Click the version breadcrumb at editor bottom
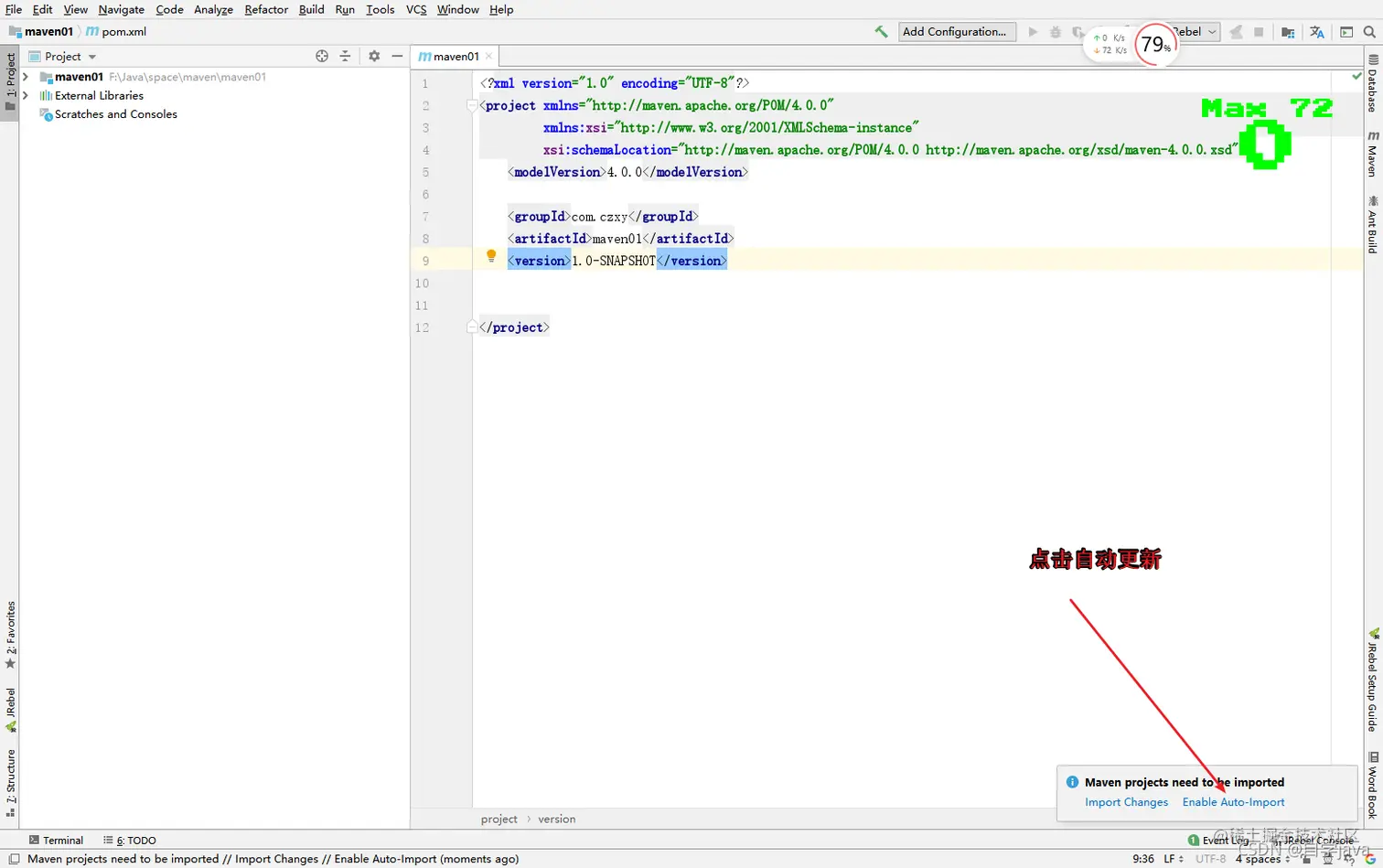The height and width of the screenshot is (868, 1383). coord(556,819)
